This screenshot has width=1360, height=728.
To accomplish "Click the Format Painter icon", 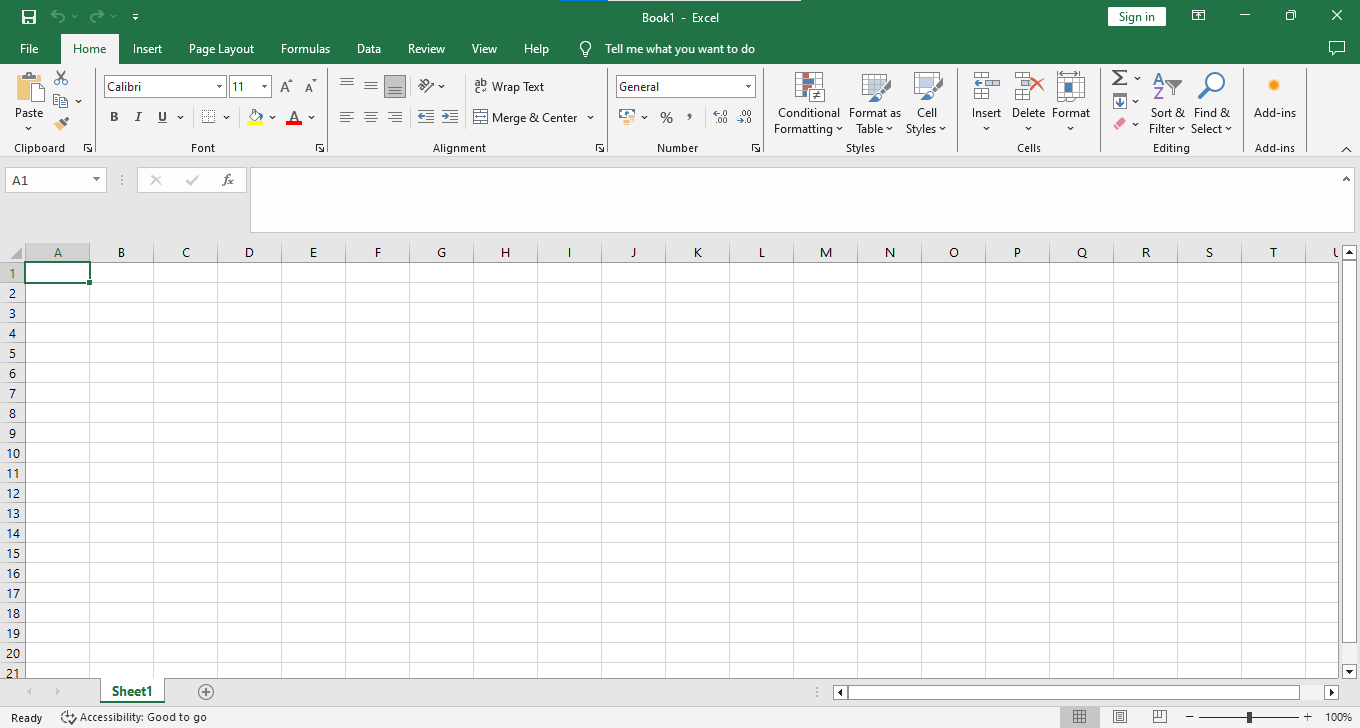I will tap(59, 122).
